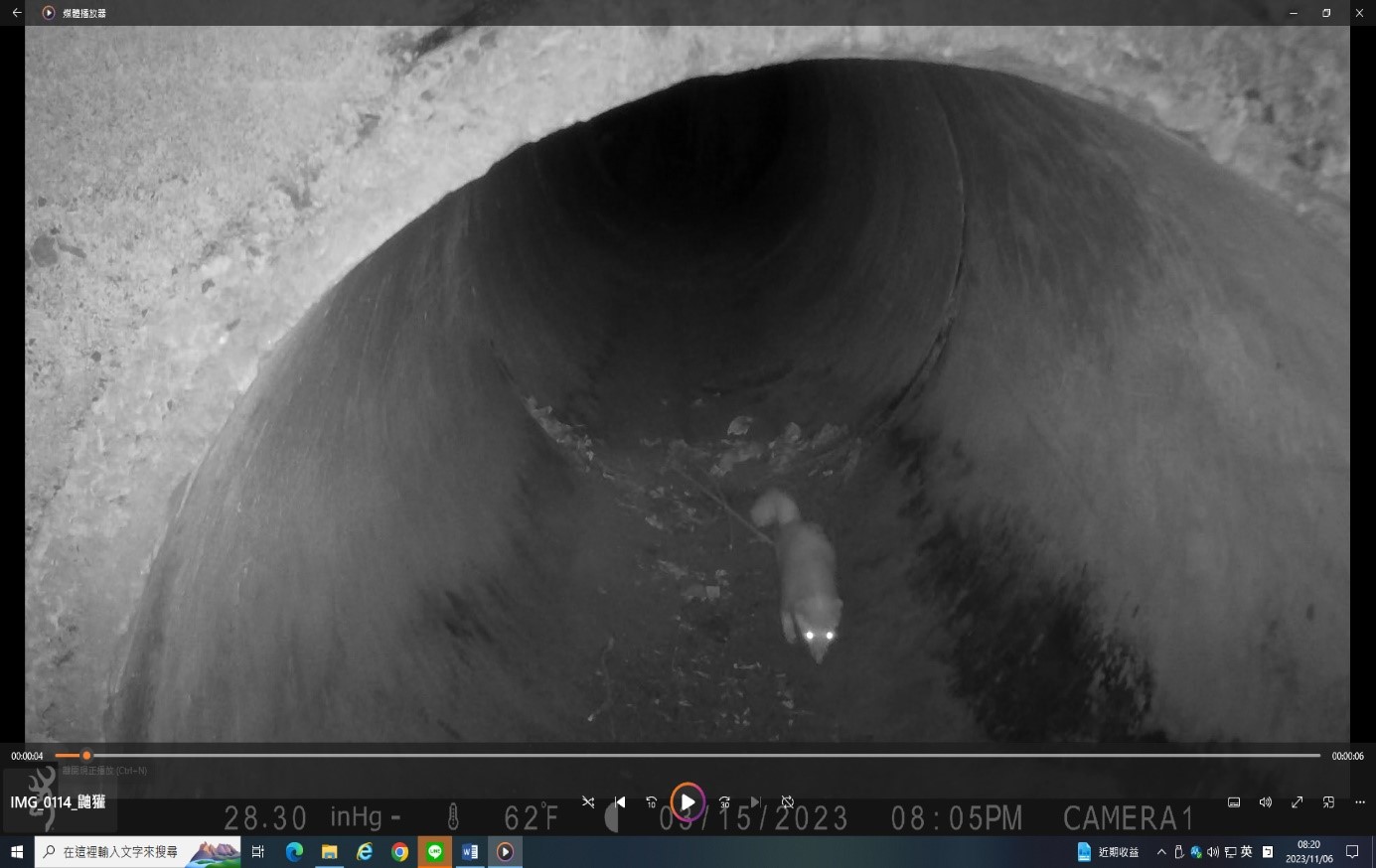Open the player volume control
The width and height of the screenshot is (1376, 868).
point(1266,802)
